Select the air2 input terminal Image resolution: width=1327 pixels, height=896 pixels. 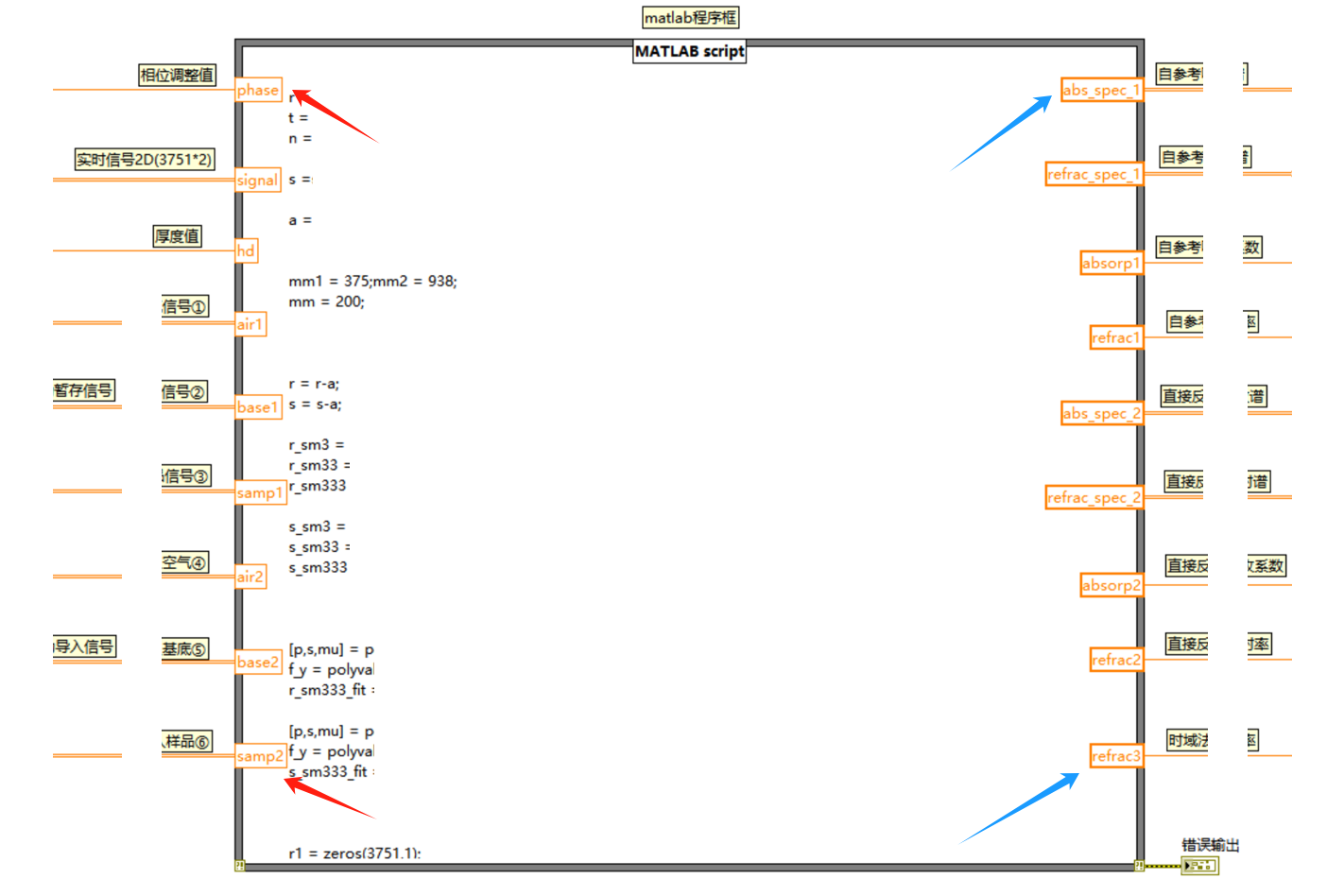click(250, 577)
